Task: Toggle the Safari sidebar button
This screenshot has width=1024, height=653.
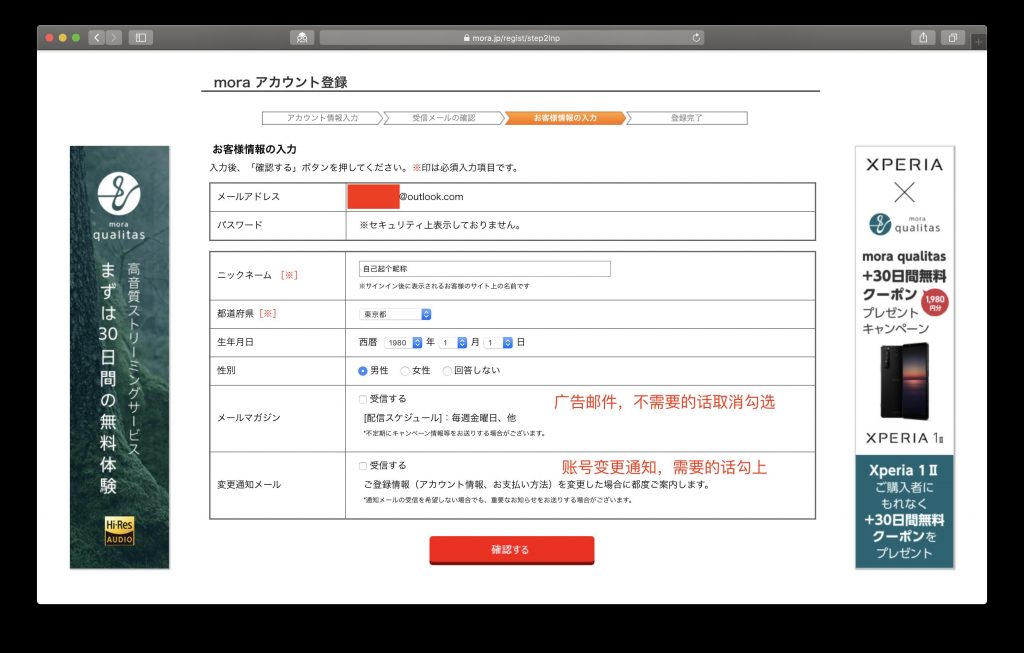Action: pyautogui.click(x=140, y=38)
